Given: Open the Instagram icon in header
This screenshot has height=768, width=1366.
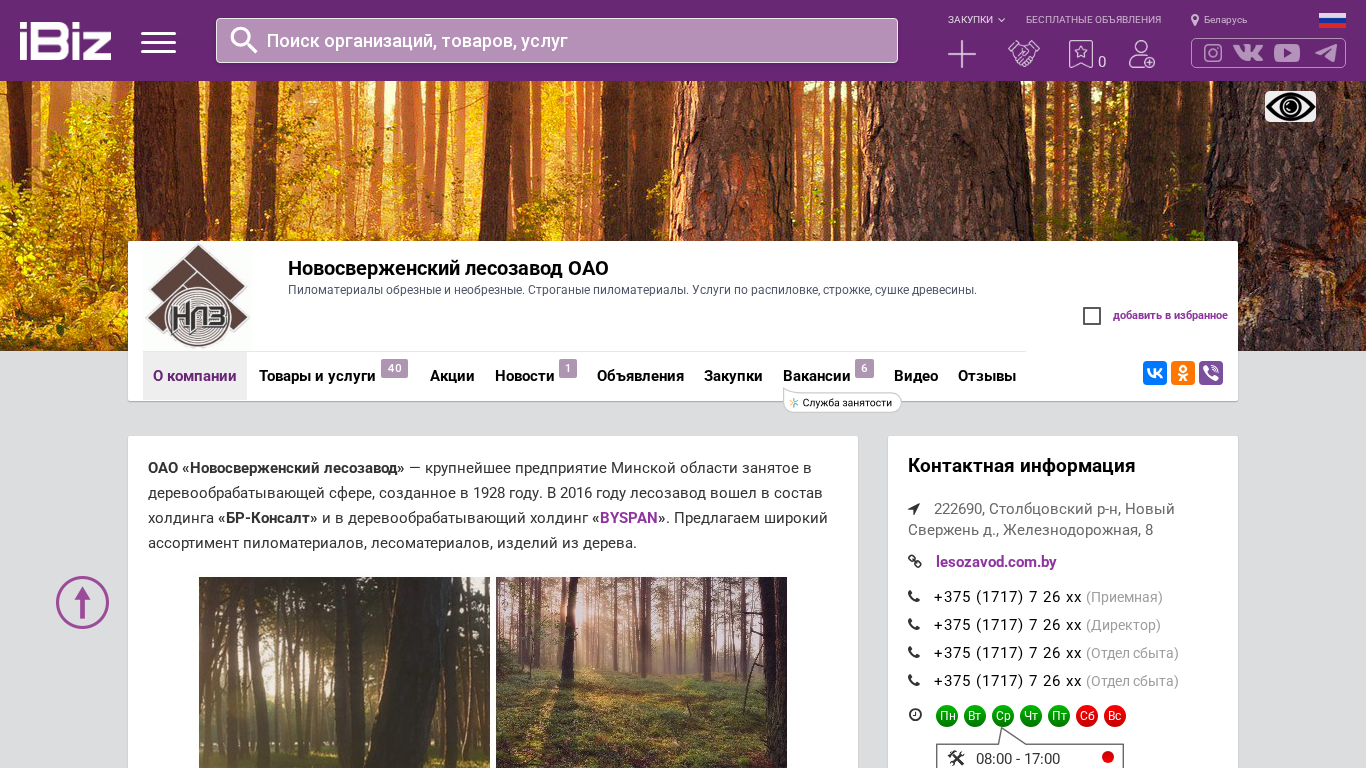Looking at the screenshot, I should 1213,53.
